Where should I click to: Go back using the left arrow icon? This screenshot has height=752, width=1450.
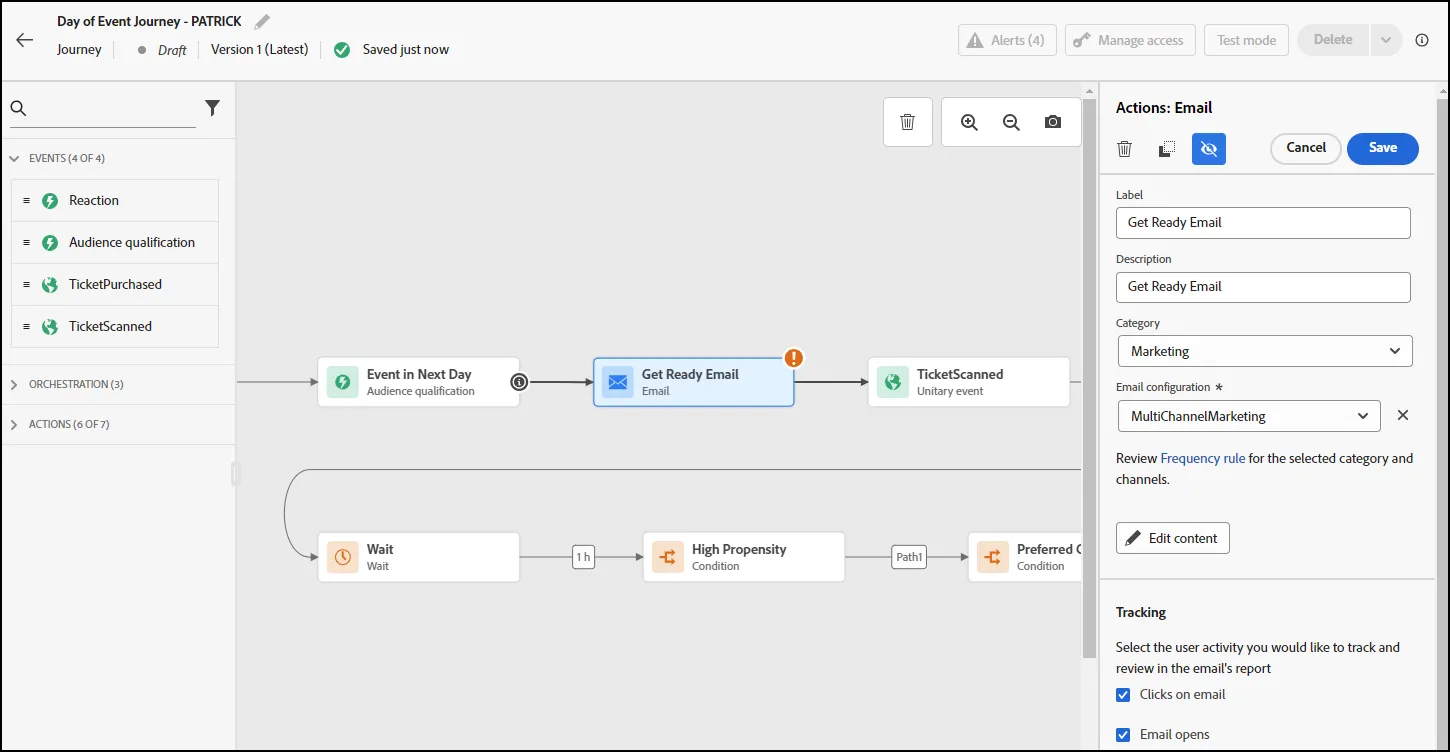25,40
